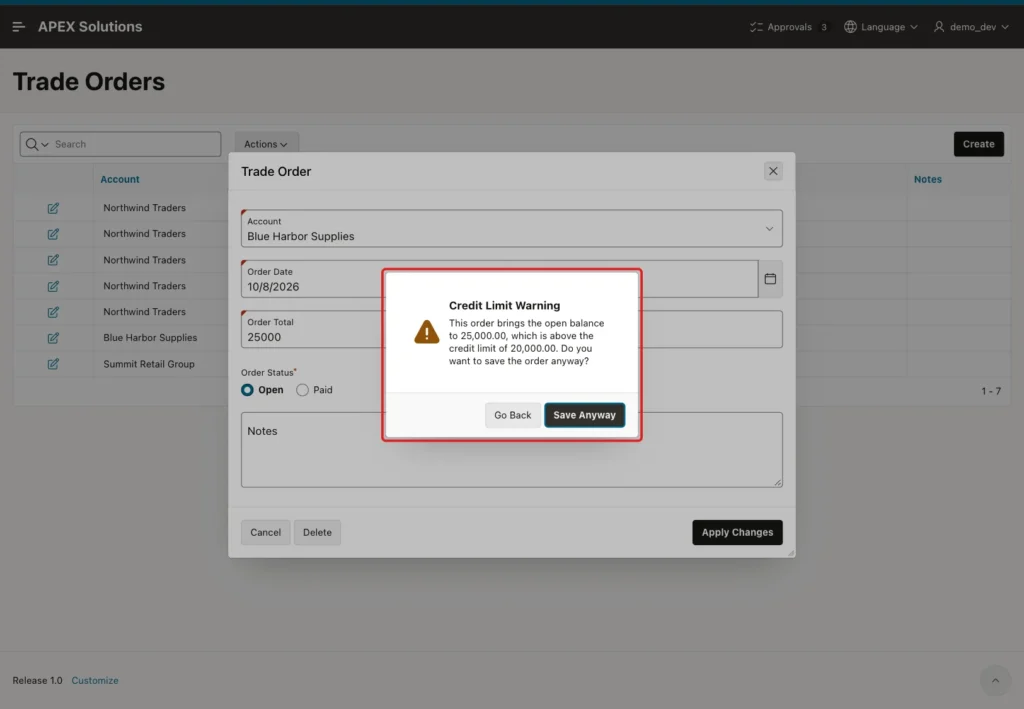The width and height of the screenshot is (1024, 709).
Task: Click the edit icon of the first Northwind Traders row
Action: pos(53,208)
